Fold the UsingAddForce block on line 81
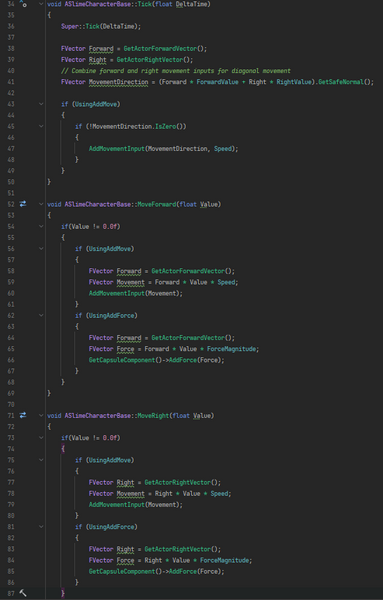The image size is (383, 600). [41, 527]
